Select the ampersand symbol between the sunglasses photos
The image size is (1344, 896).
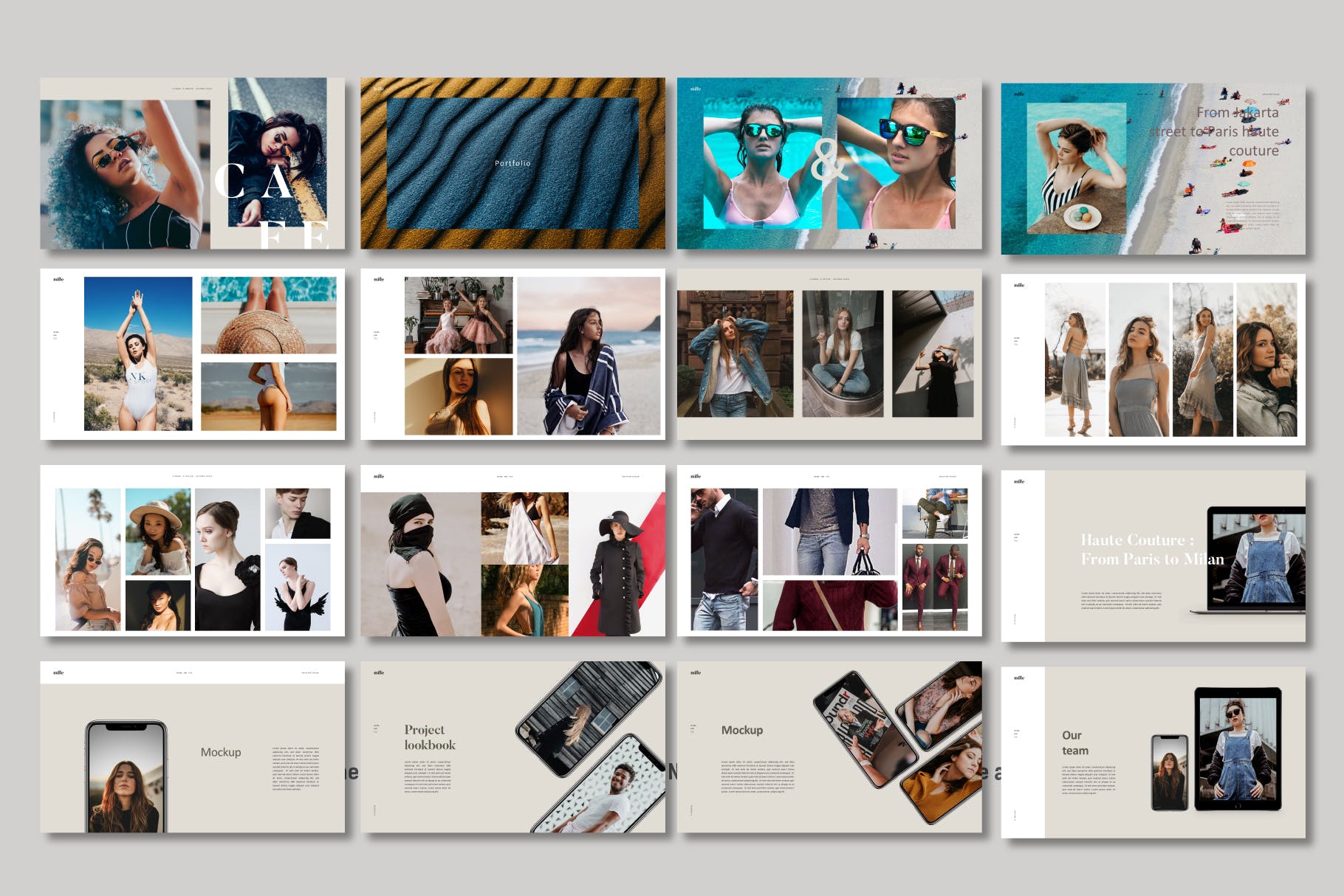coord(829,161)
